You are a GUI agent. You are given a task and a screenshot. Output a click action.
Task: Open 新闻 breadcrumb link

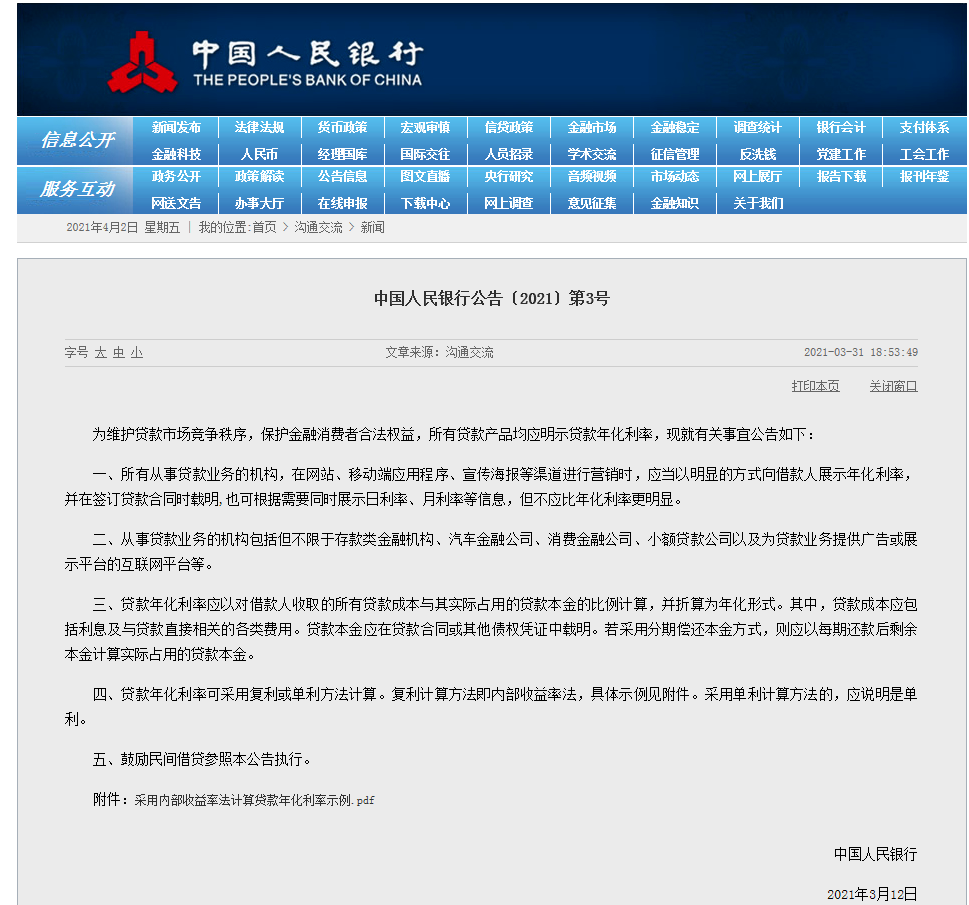[x=373, y=227]
